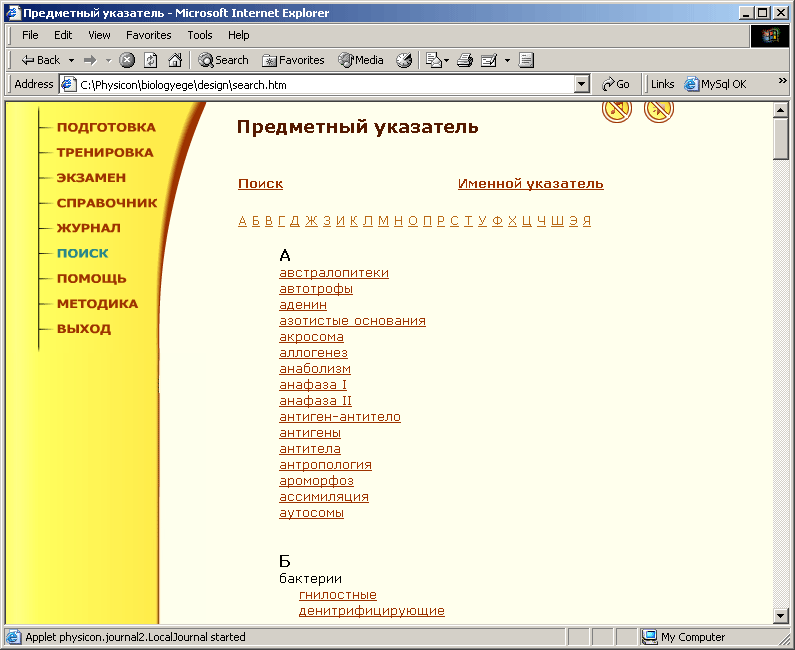Open the азотистые основания entry
Viewport: 795px width, 650px height.
coord(352,321)
